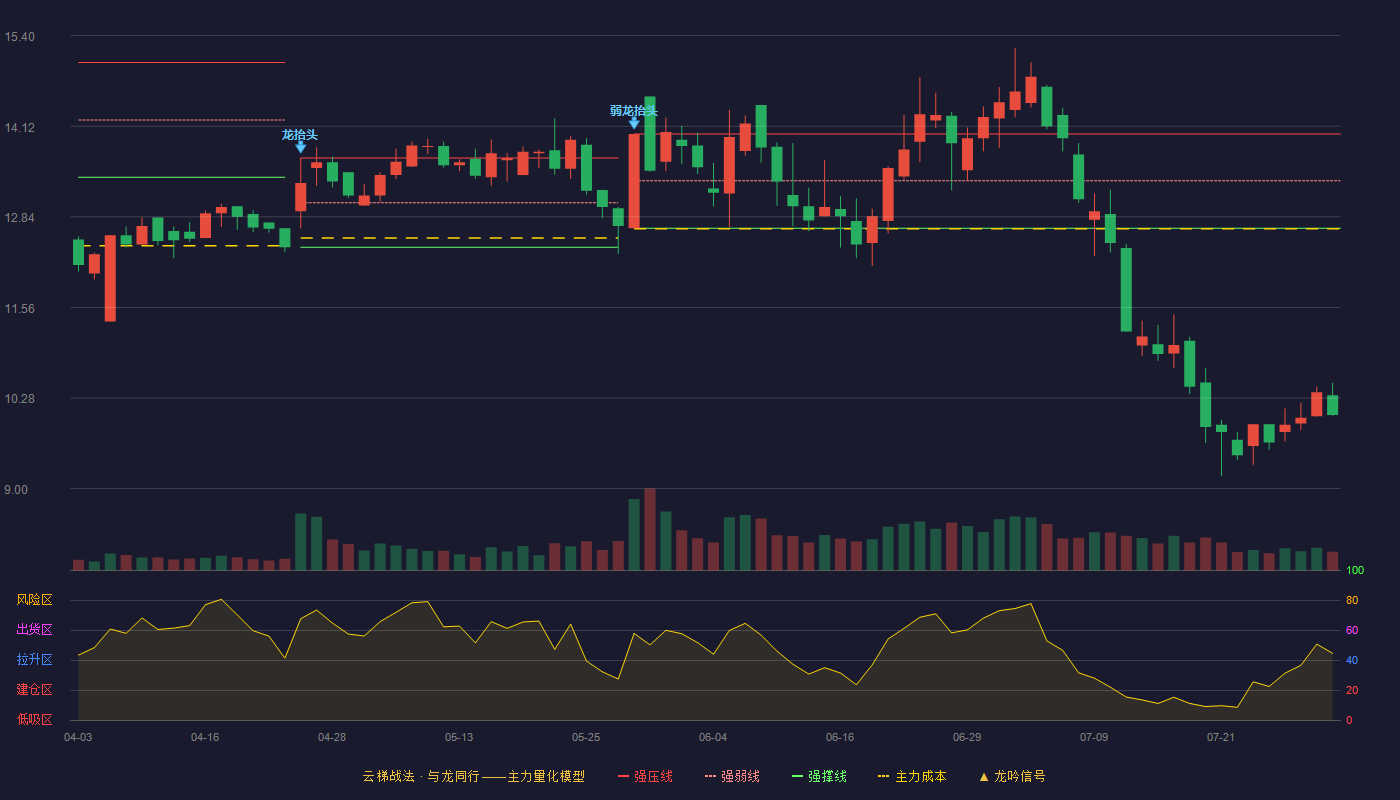The height and width of the screenshot is (800, 1400).
Task: Click the 04-28 date axis label
Action: point(332,737)
